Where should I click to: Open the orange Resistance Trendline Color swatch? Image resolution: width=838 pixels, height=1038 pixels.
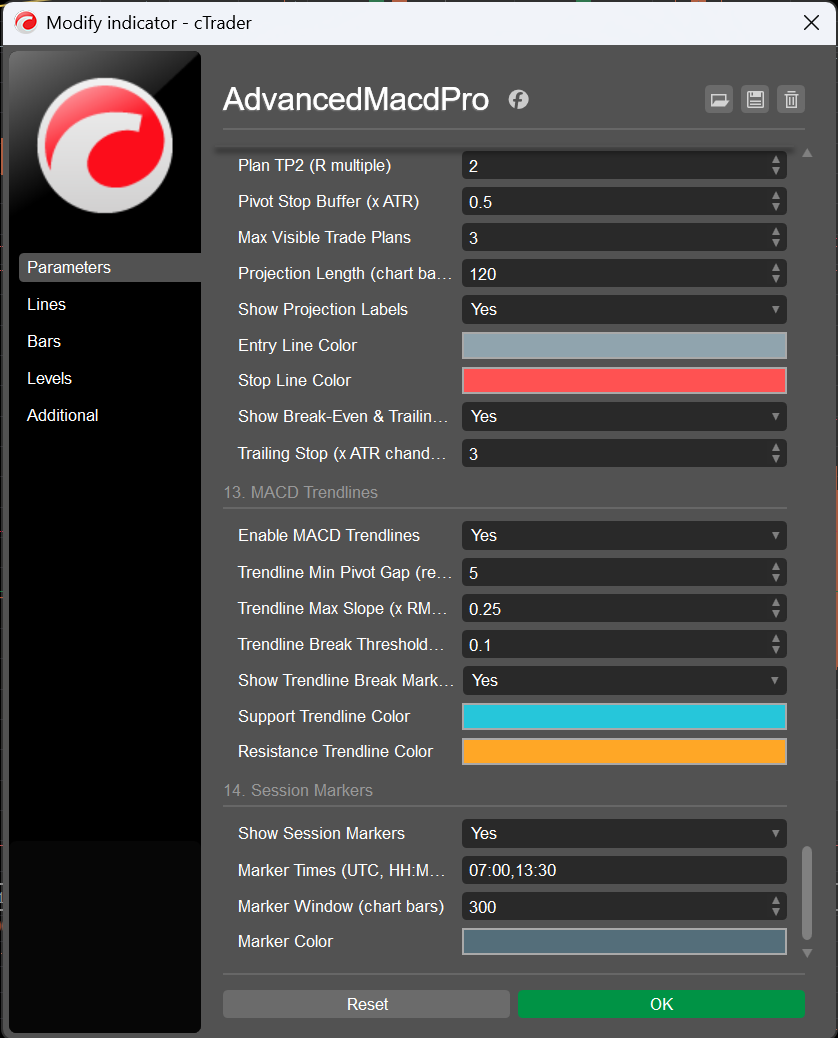click(x=624, y=751)
